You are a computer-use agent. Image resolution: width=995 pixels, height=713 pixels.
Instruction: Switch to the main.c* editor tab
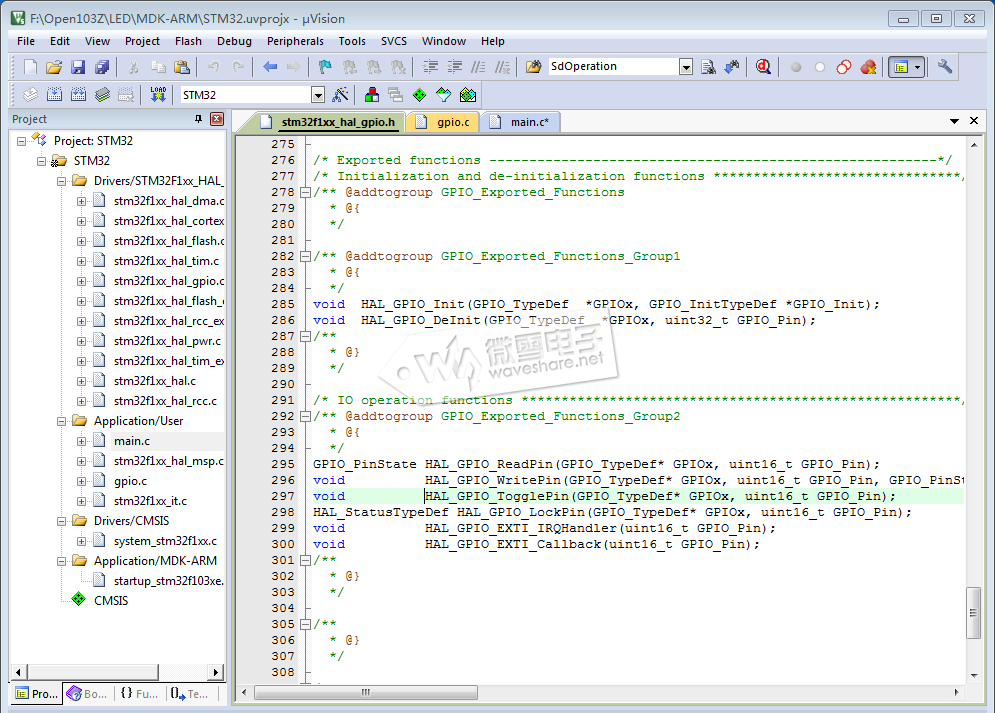[x=521, y=122]
